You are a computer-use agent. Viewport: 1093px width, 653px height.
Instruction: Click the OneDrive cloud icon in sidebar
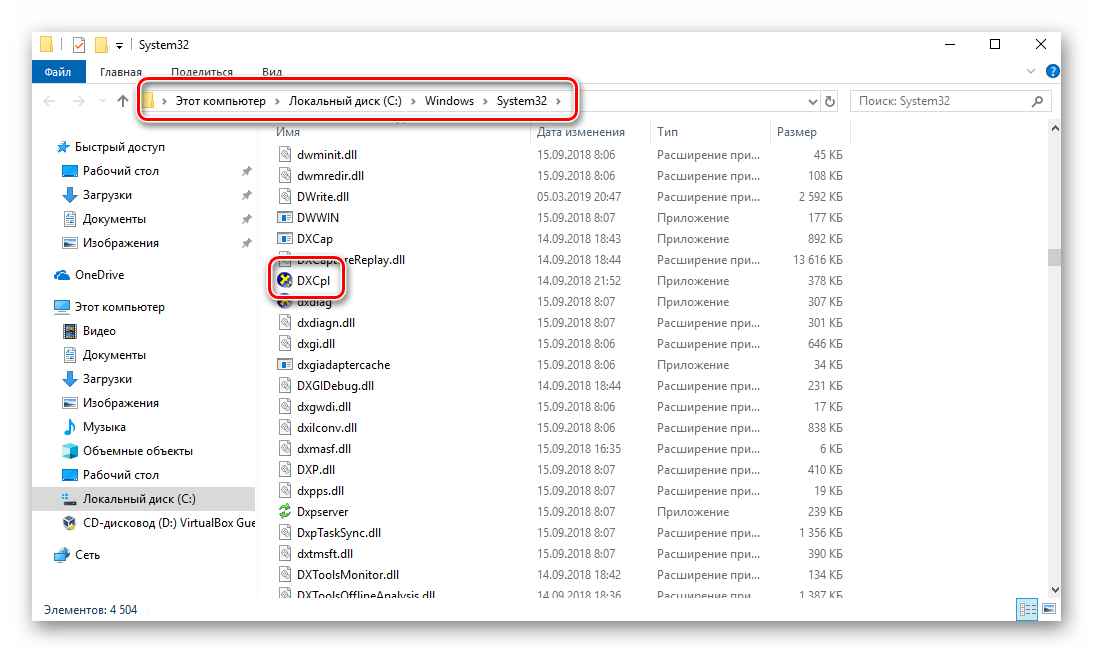pyautogui.click(x=62, y=275)
